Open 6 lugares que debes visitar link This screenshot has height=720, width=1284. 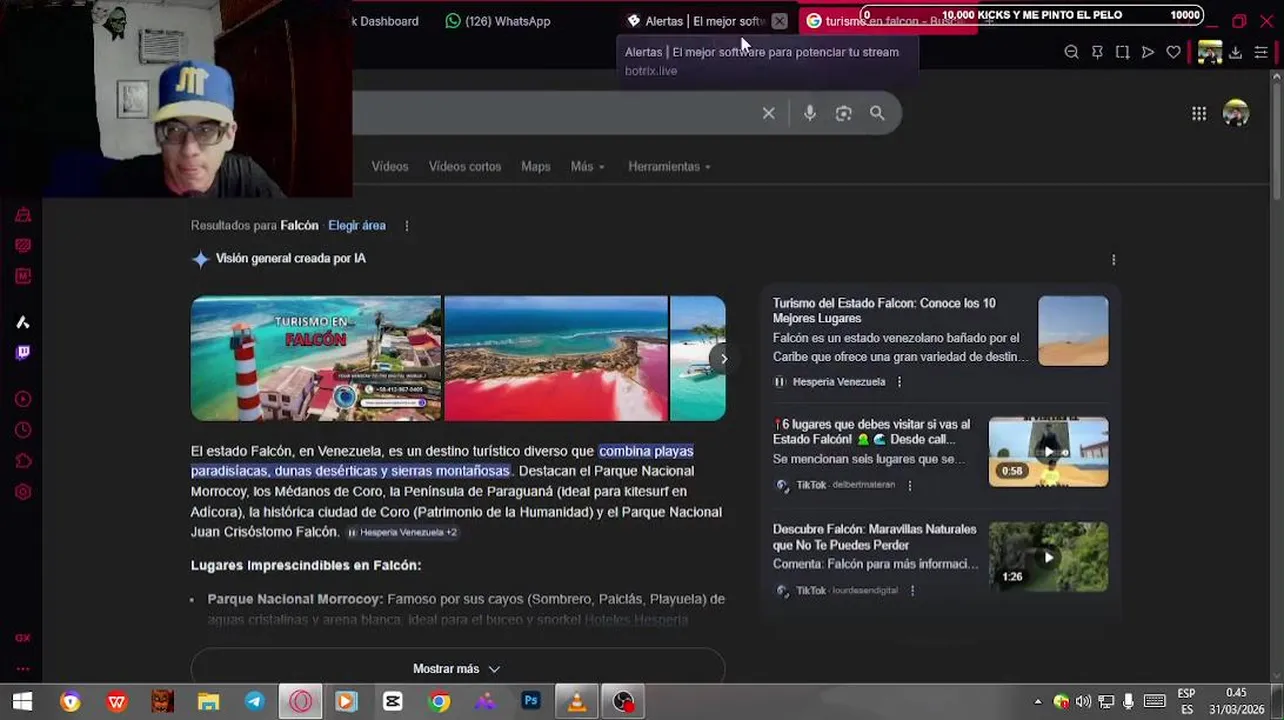[872, 432]
